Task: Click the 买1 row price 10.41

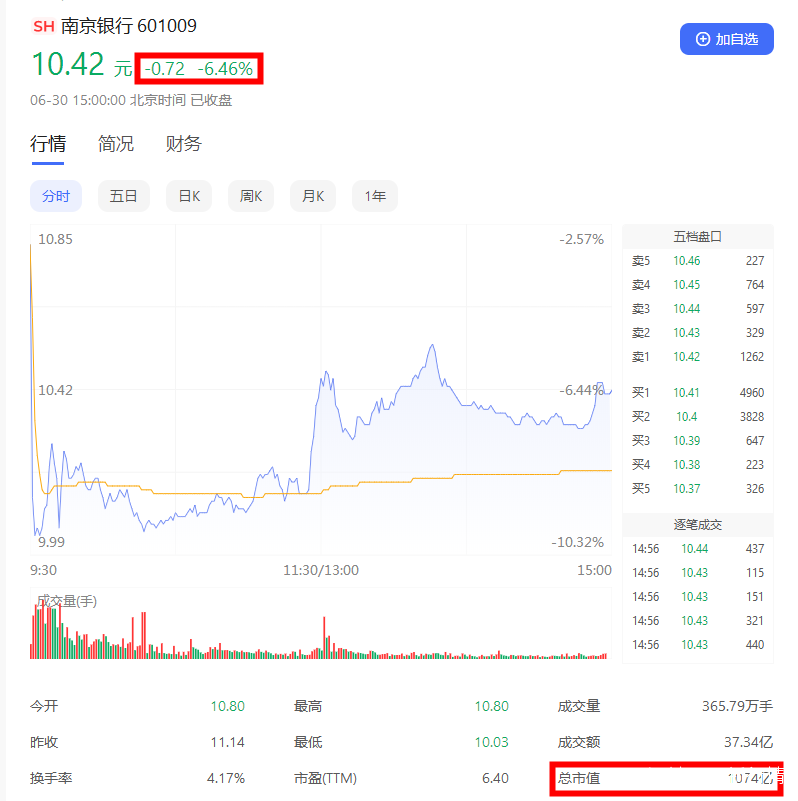Action: click(x=686, y=393)
